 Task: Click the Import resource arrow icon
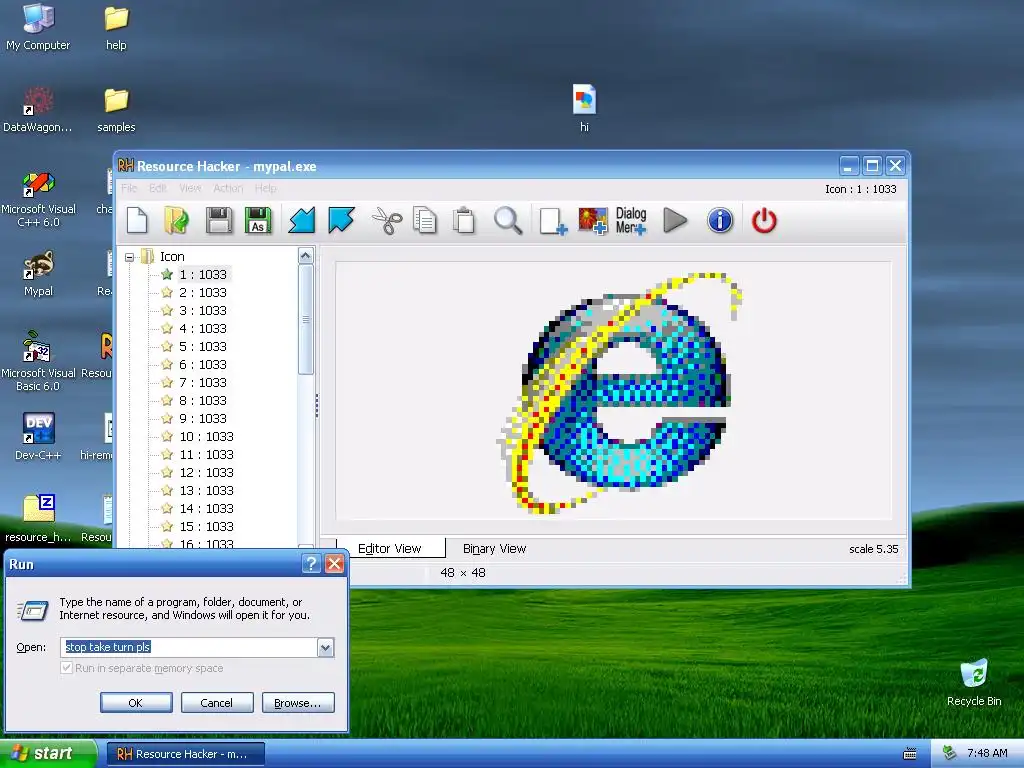[302, 220]
